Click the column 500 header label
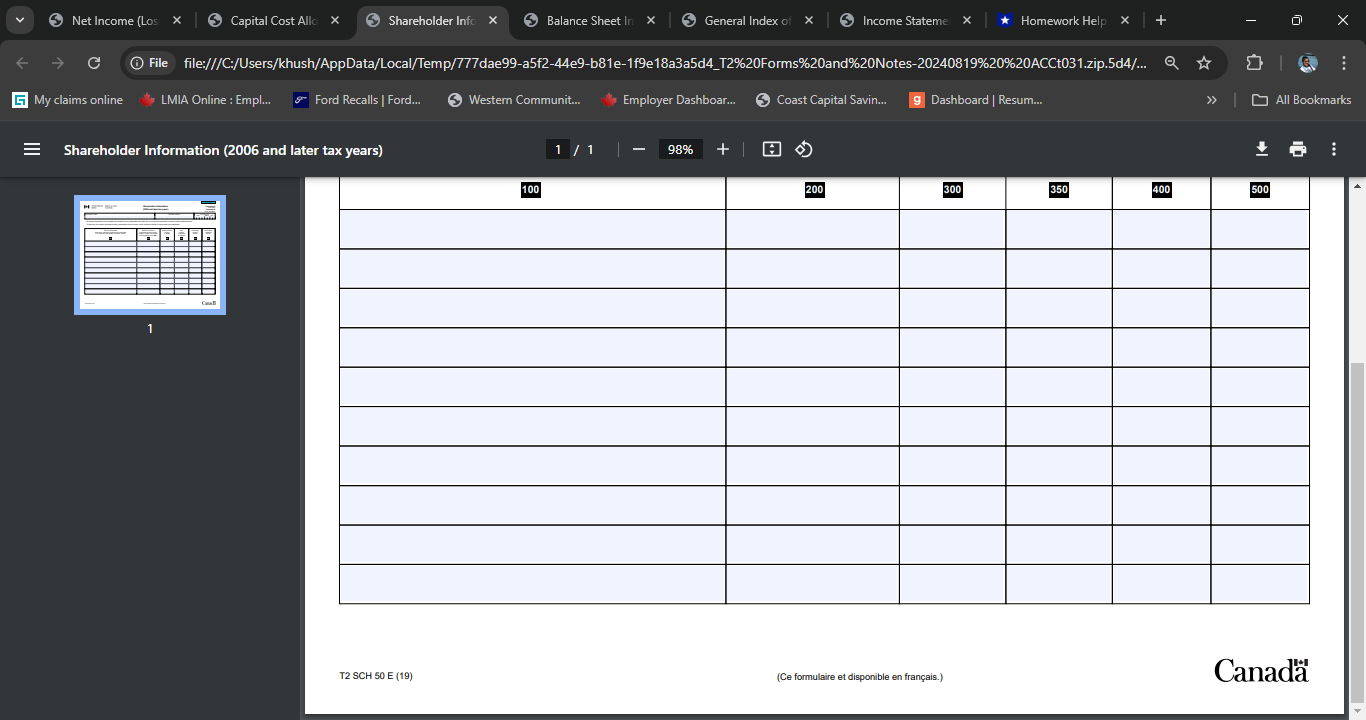 pyautogui.click(x=1260, y=190)
